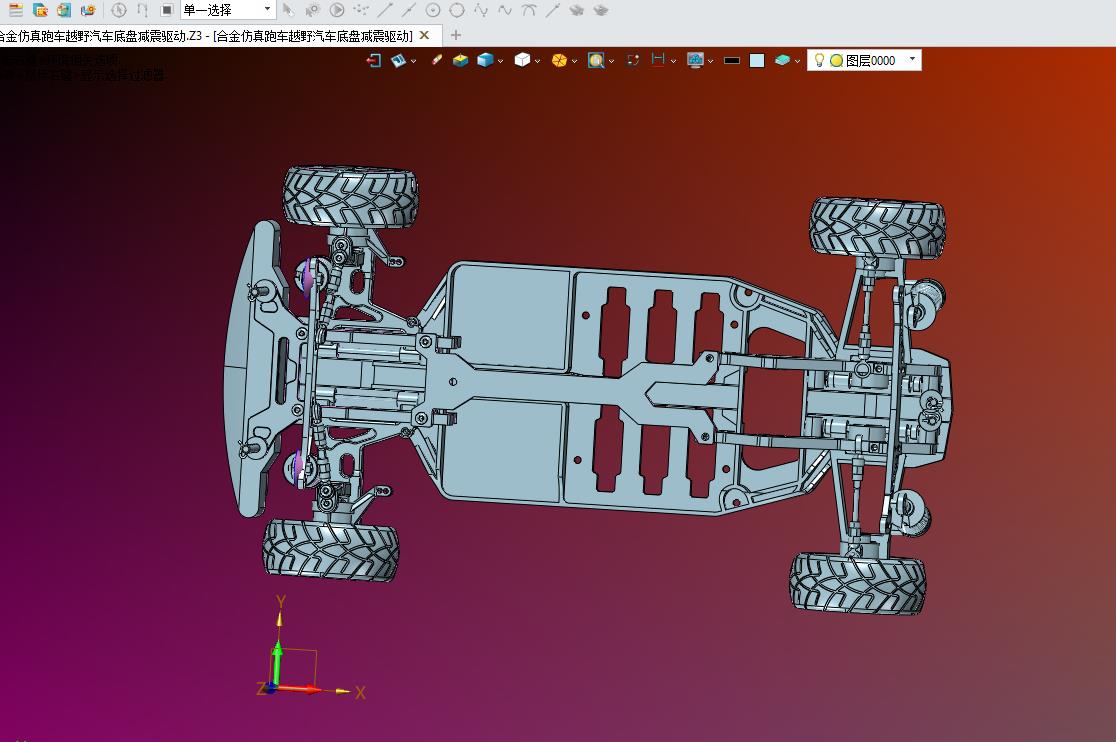Click the black color swatch

tap(732, 60)
